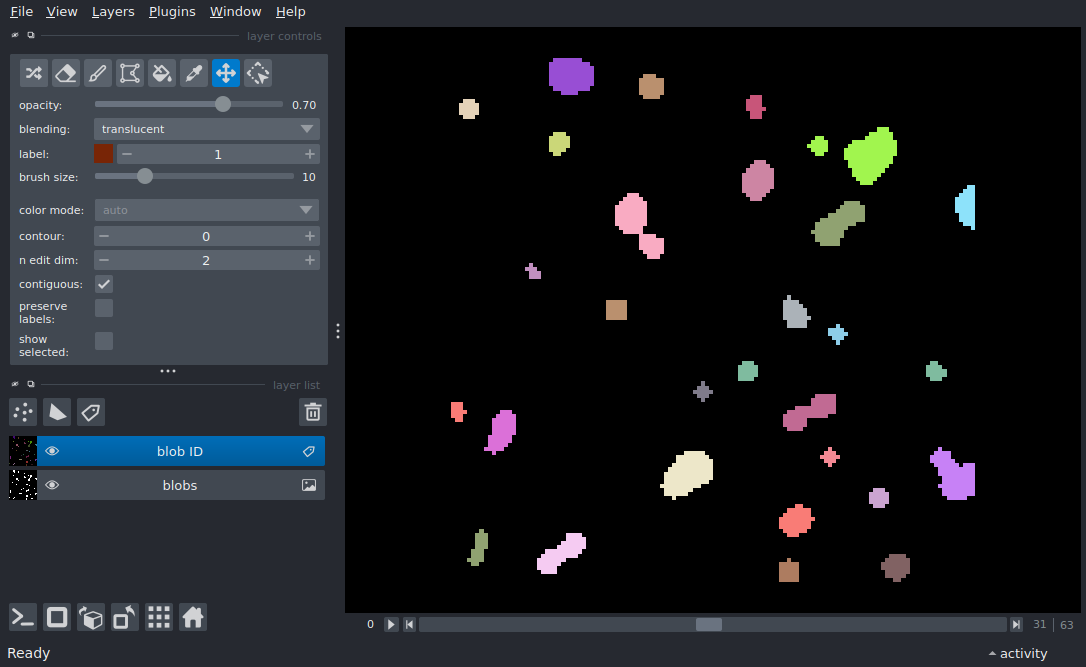Expand the activity panel
This screenshot has height=667, width=1086.
[1017, 653]
